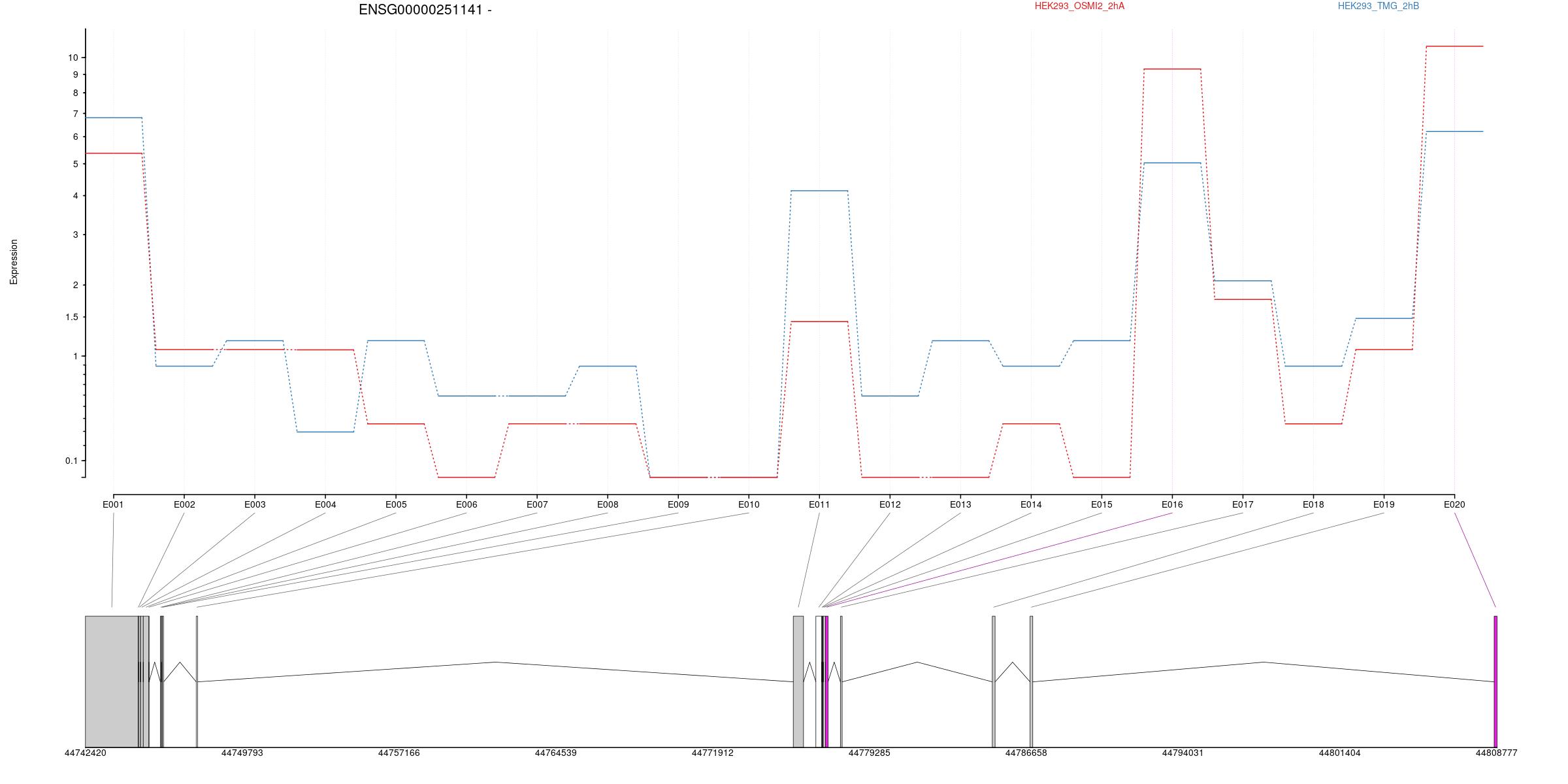Select the HEK293_OSMI2_2hA legend label

[1079, 6]
